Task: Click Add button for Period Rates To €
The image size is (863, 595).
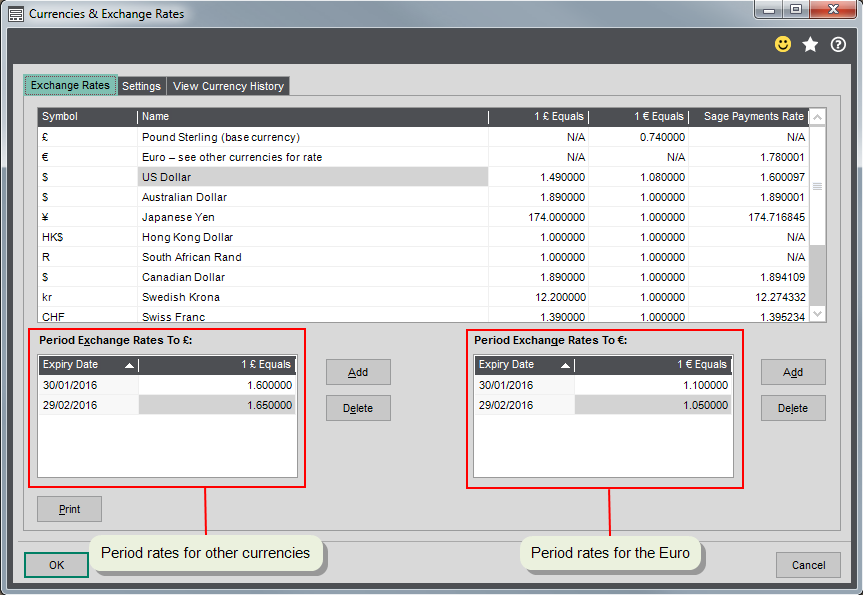Action: click(x=793, y=372)
